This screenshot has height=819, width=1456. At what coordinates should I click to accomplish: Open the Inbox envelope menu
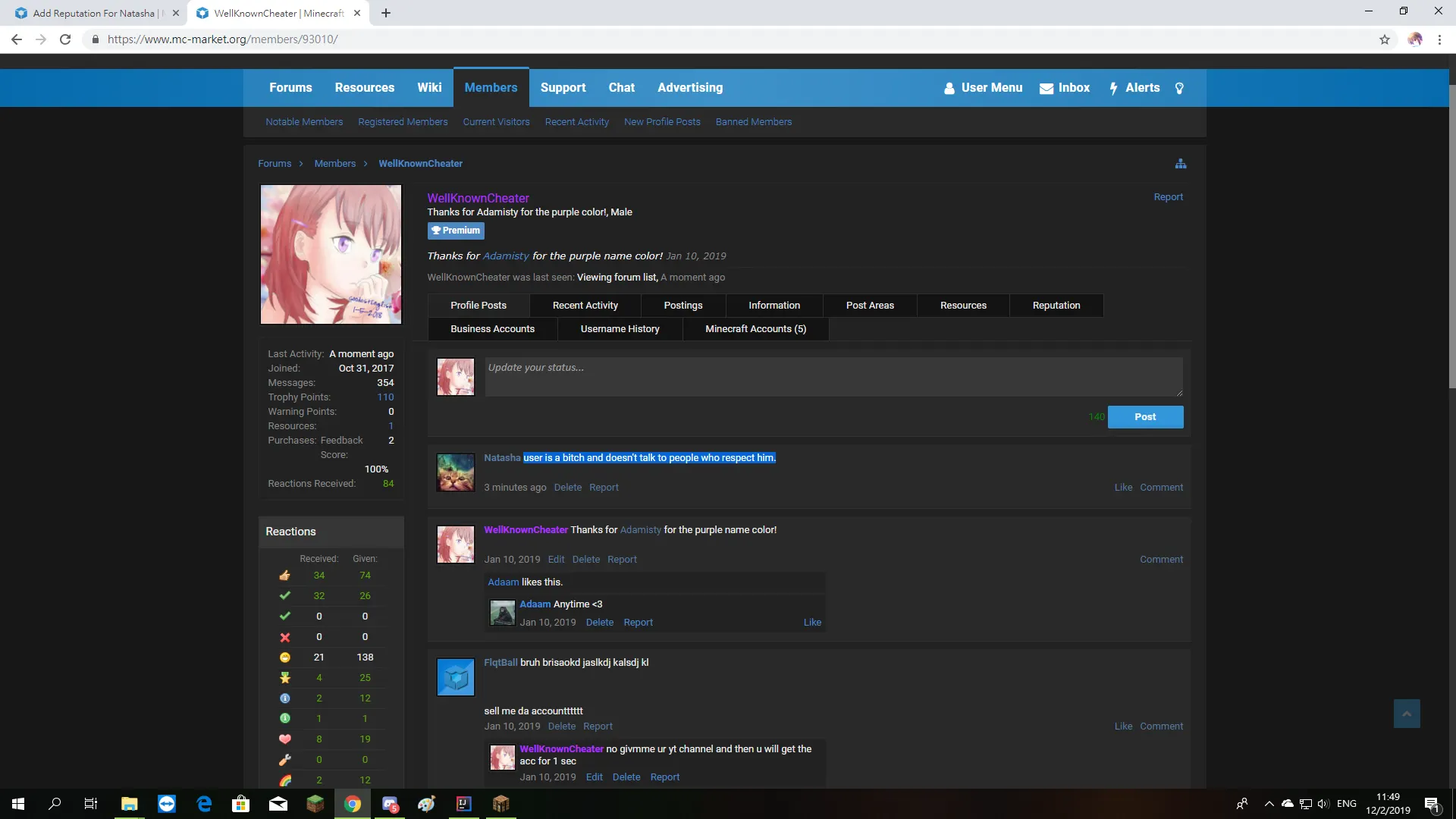coord(1065,88)
